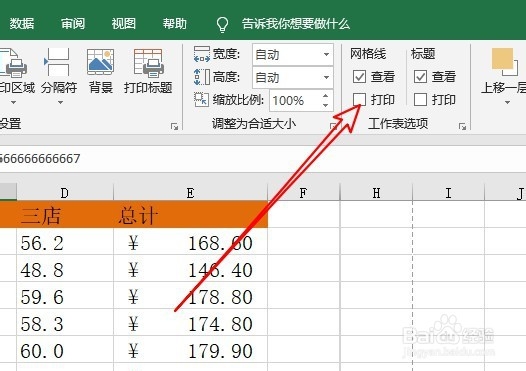Image resolution: width=526 pixels, height=371 pixels.
Task: Select the cell containing 58.3
Action: [x=65, y=323]
